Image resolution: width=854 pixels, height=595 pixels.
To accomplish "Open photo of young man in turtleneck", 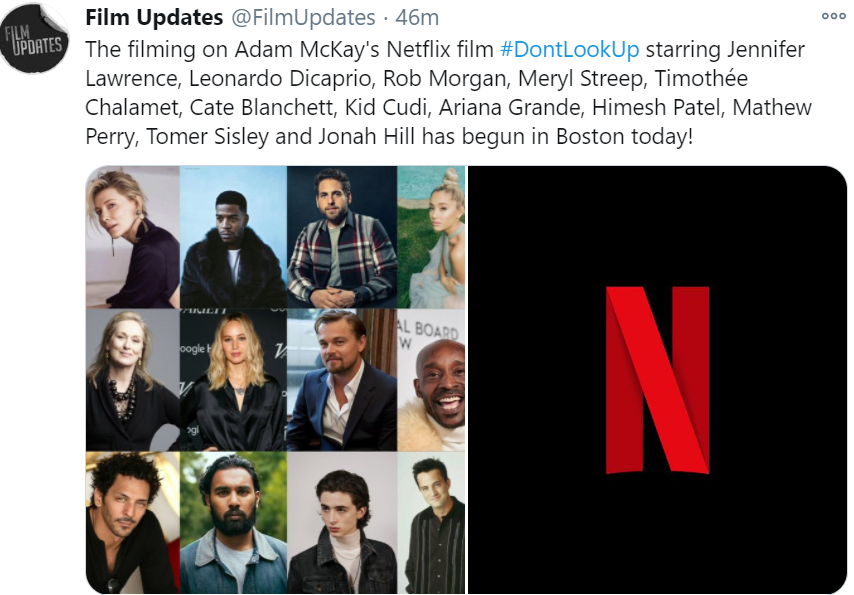I will click(342, 523).
